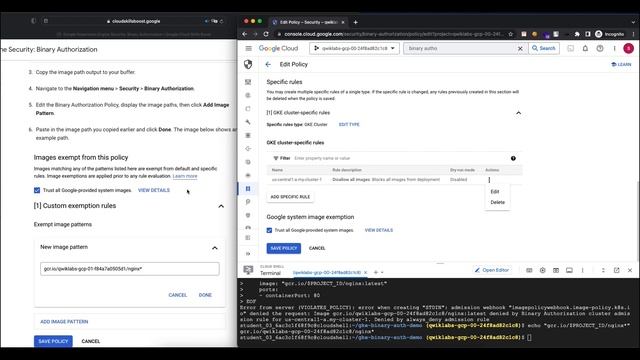Click the browser back arrow
Image resolution: width=640 pixels, height=360 pixels.
click(x=244, y=34)
